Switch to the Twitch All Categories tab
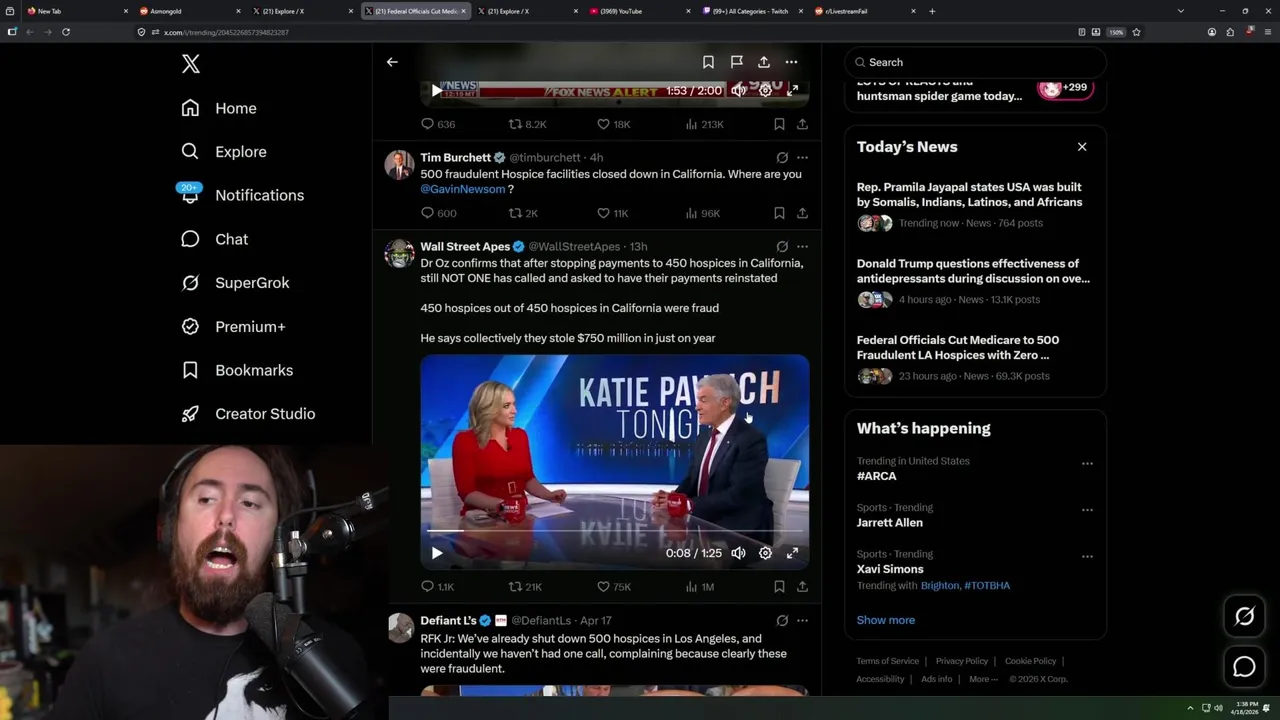The height and width of the screenshot is (720, 1280). click(x=753, y=11)
